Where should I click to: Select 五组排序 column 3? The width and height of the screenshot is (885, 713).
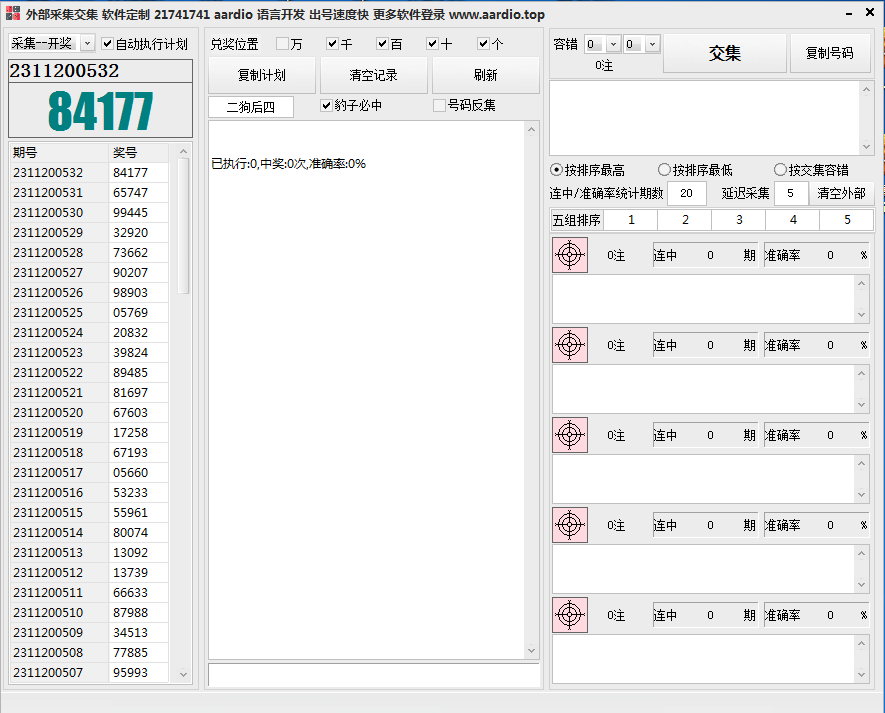click(739, 220)
